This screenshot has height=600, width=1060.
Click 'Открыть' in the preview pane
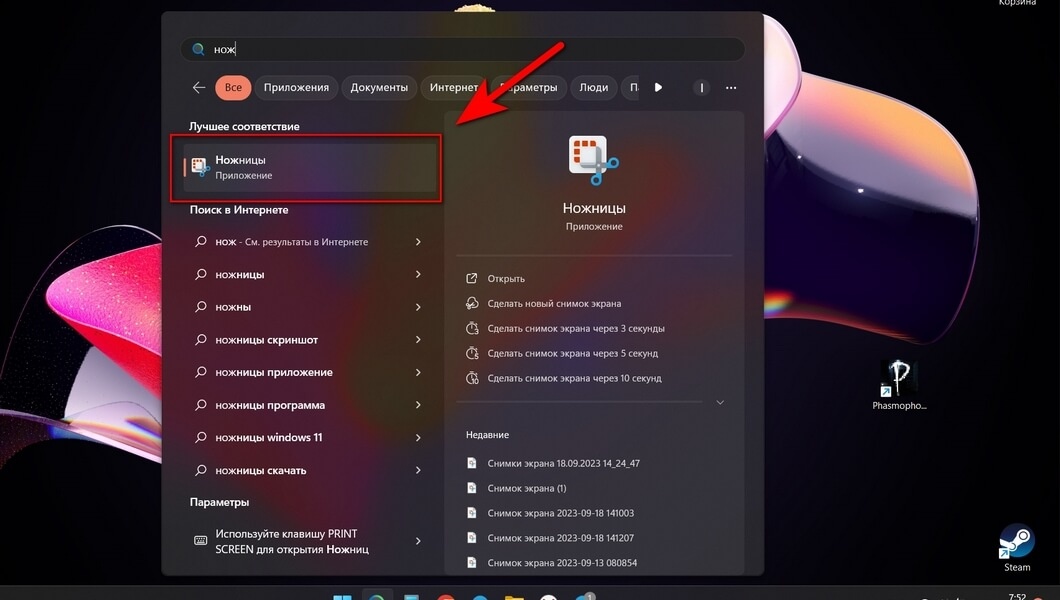coord(506,278)
